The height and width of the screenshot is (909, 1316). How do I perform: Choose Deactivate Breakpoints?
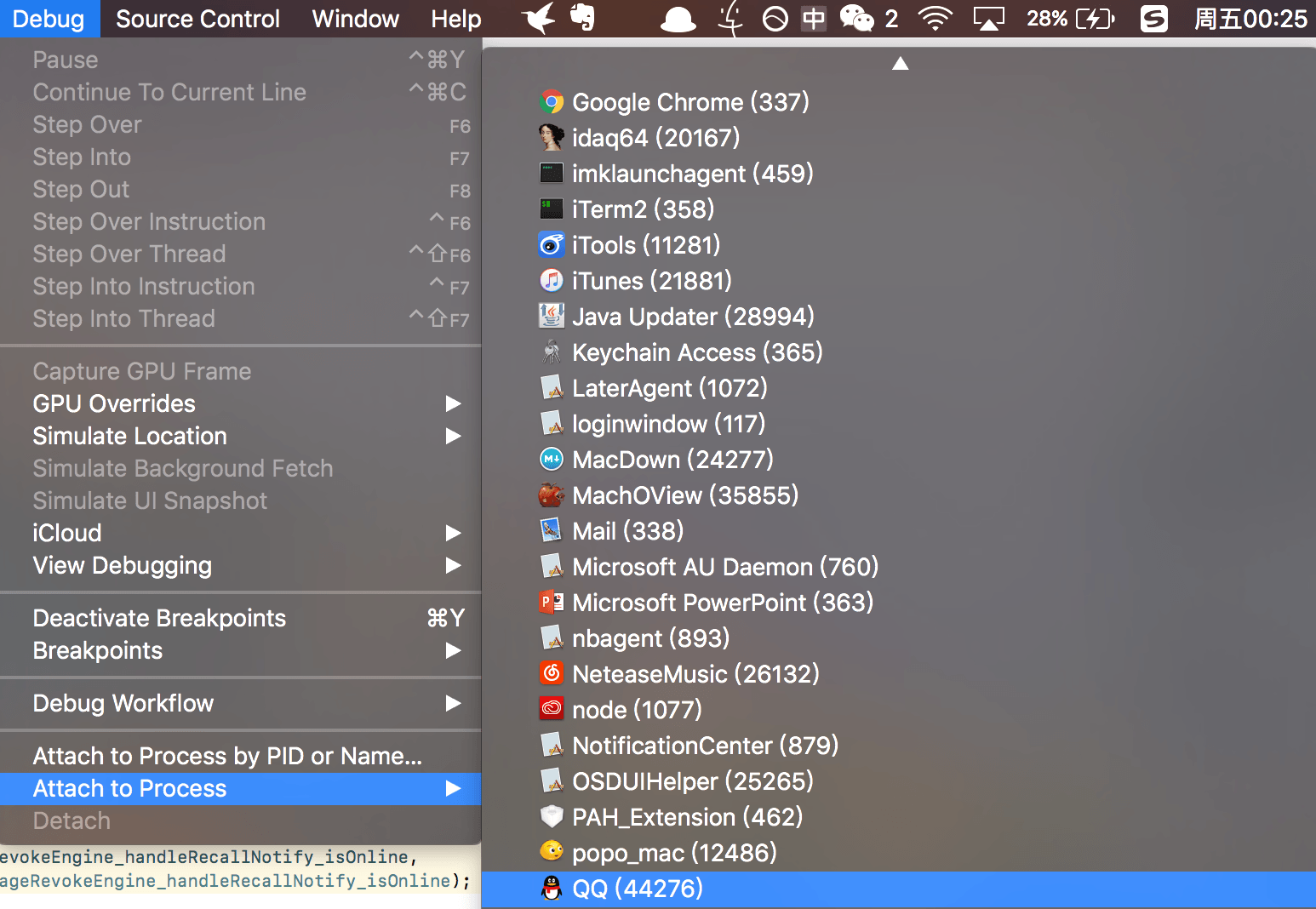pyautogui.click(x=241, y=618)
